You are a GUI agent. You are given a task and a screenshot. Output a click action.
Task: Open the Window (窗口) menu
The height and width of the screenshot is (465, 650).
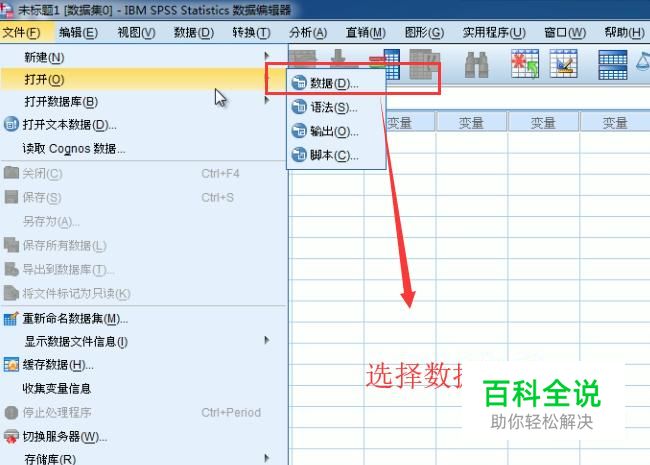point(565,32)
